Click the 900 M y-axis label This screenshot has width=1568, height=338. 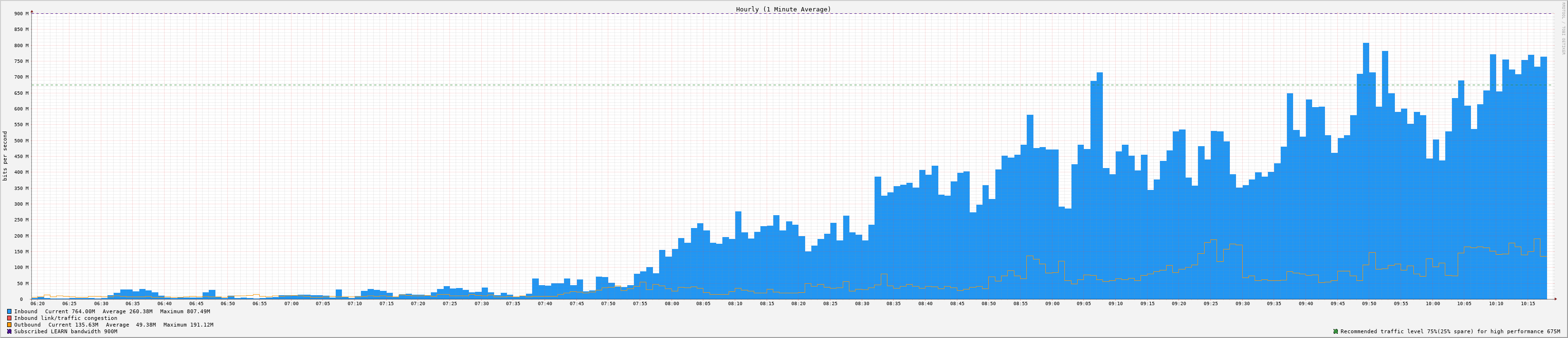(x=21, y=13)
